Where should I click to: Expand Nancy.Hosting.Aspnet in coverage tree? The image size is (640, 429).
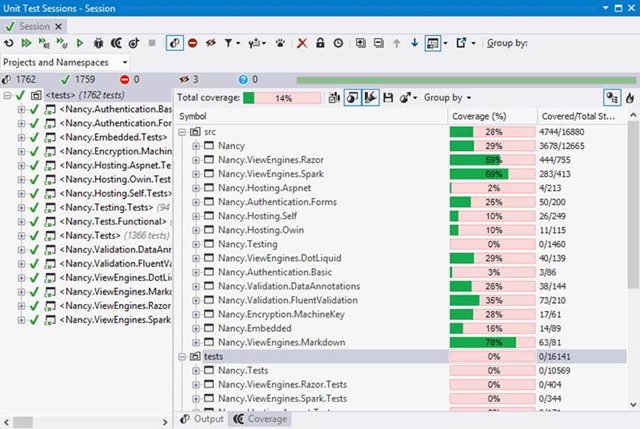(196, 188)
